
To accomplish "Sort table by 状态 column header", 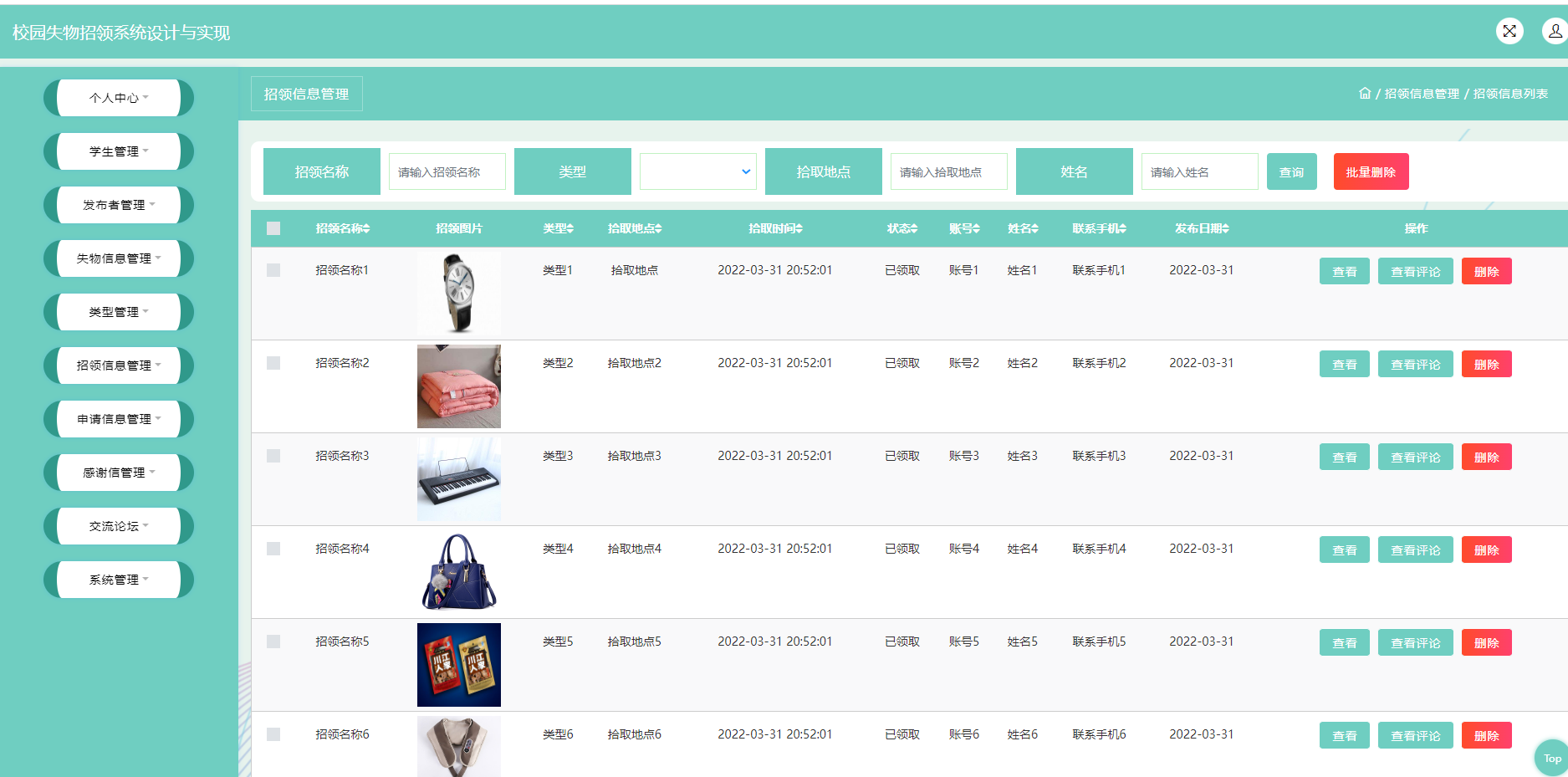I will 902,228.
